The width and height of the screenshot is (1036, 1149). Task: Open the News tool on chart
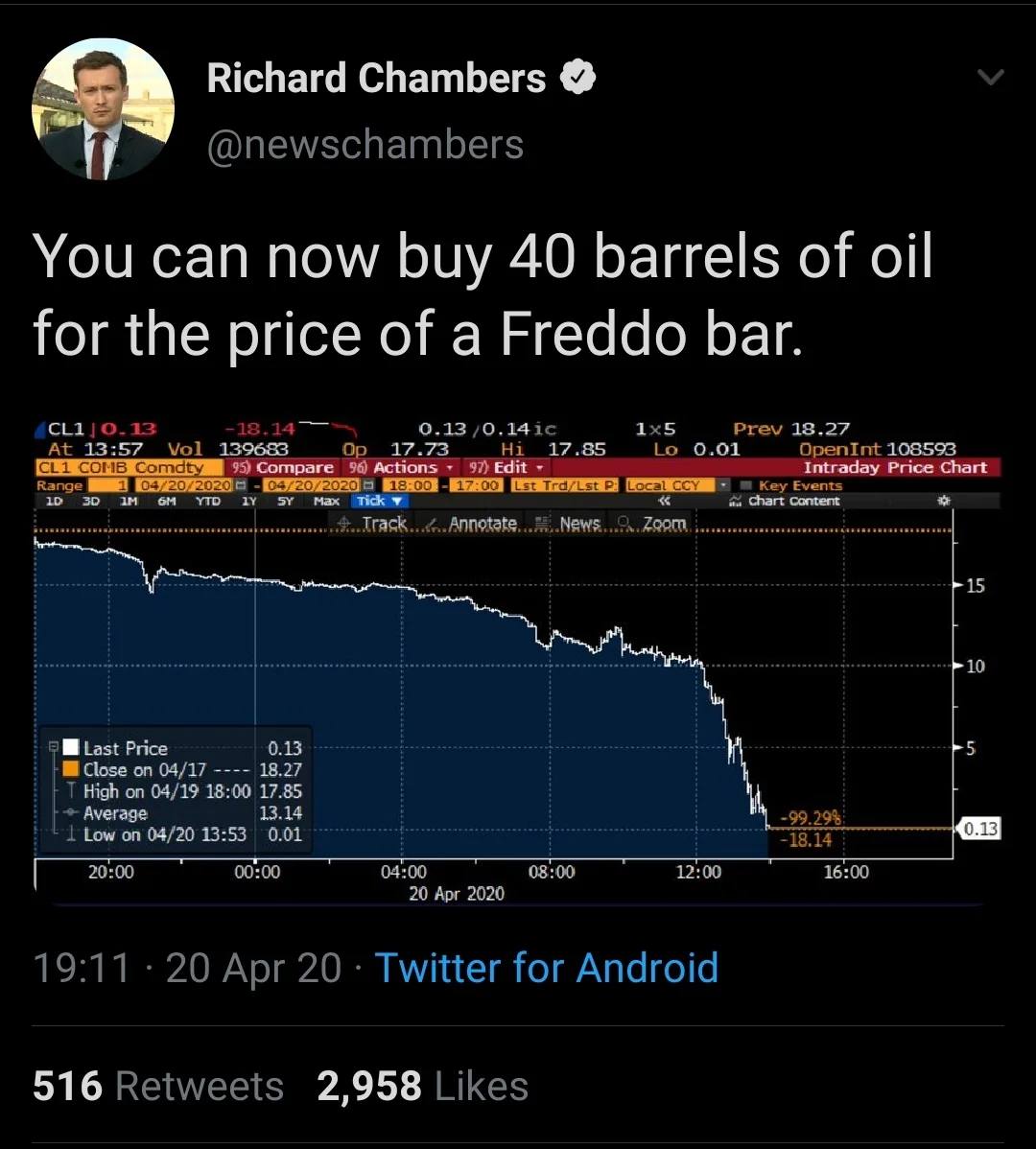tap(569, 524)
